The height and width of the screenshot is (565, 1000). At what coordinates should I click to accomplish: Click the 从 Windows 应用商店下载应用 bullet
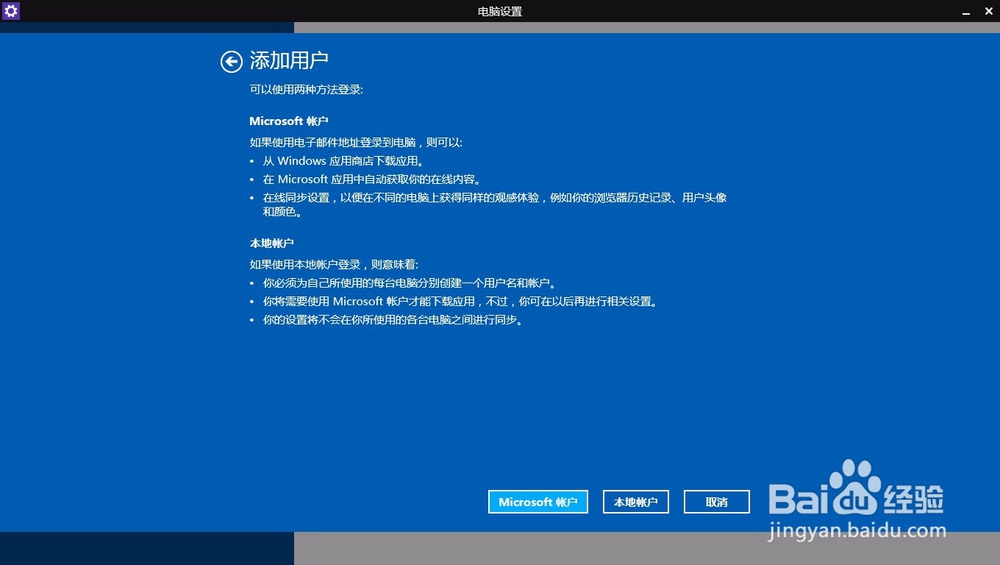pyautogui.click(x=343, y=161)
